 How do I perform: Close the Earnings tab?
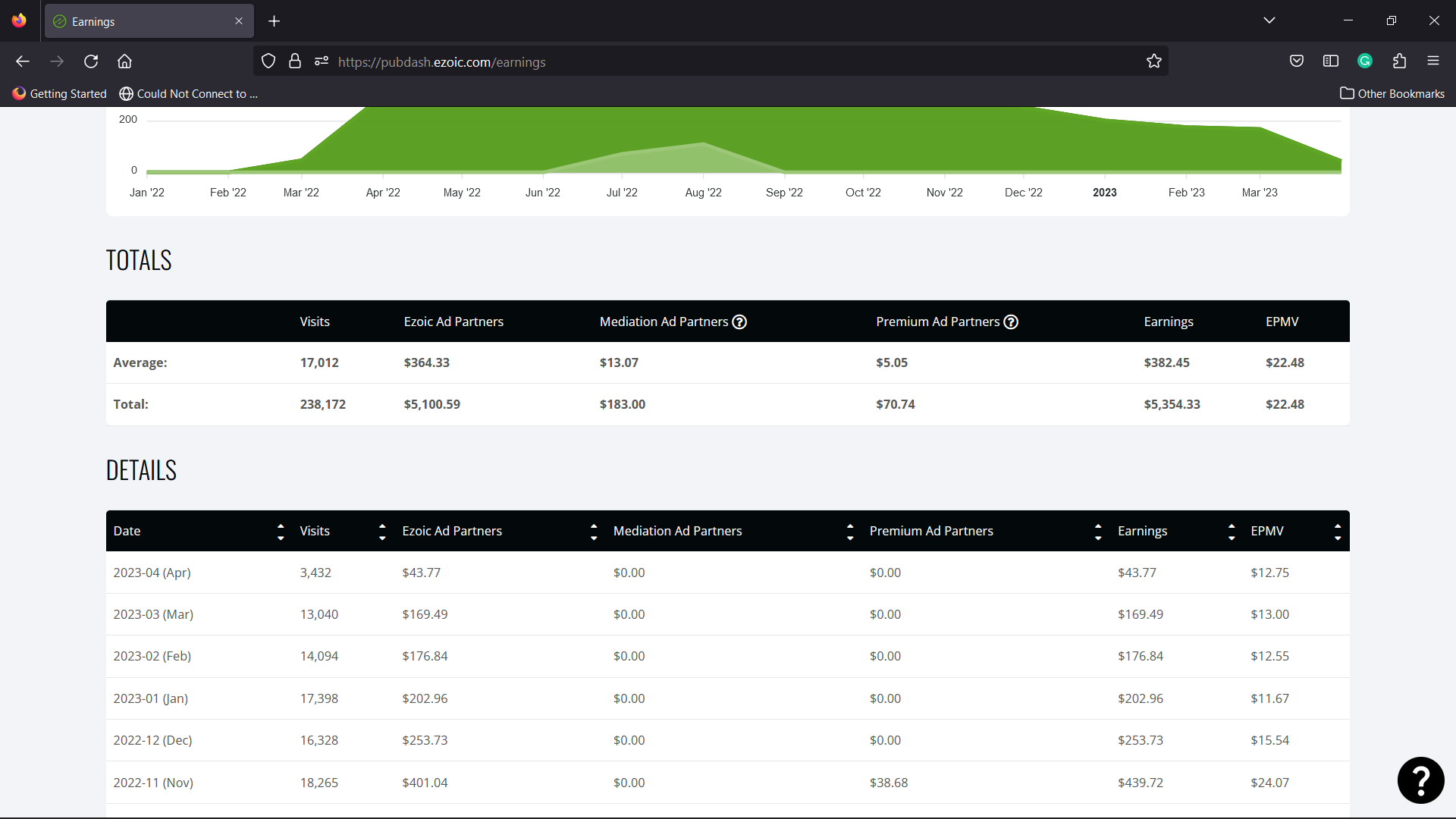(x=239, y=21)
